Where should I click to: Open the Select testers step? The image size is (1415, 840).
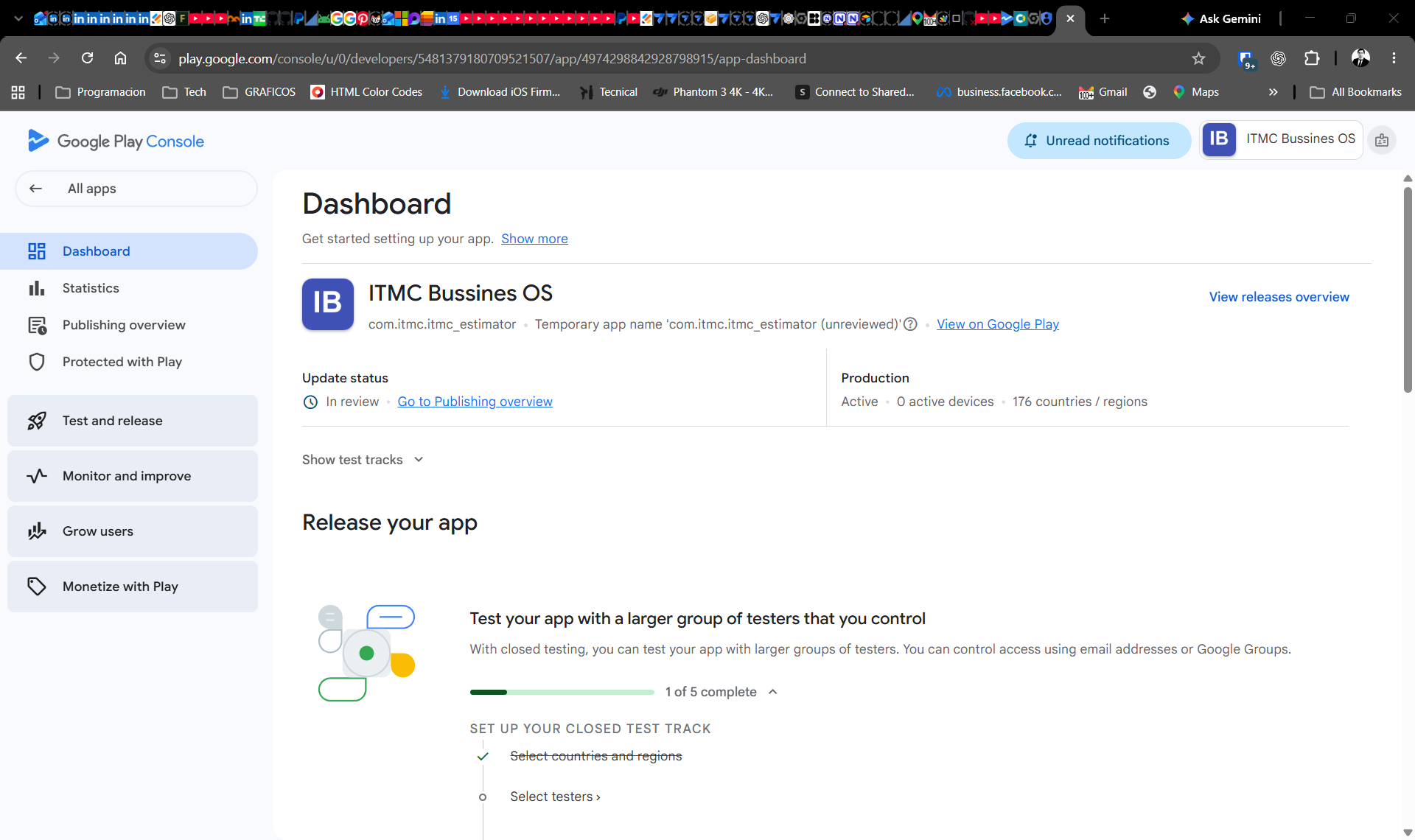555,797
